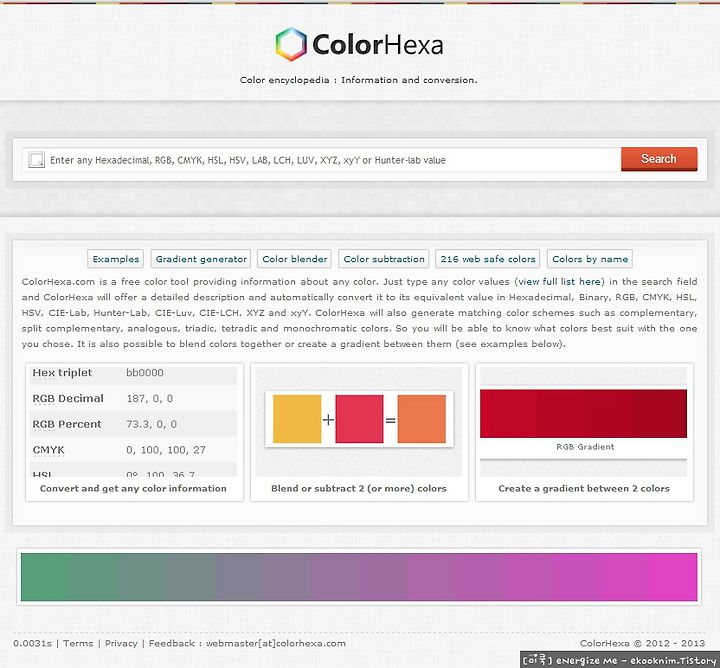
Task: Open the Colors by name tab
Action: coord(590,259)
